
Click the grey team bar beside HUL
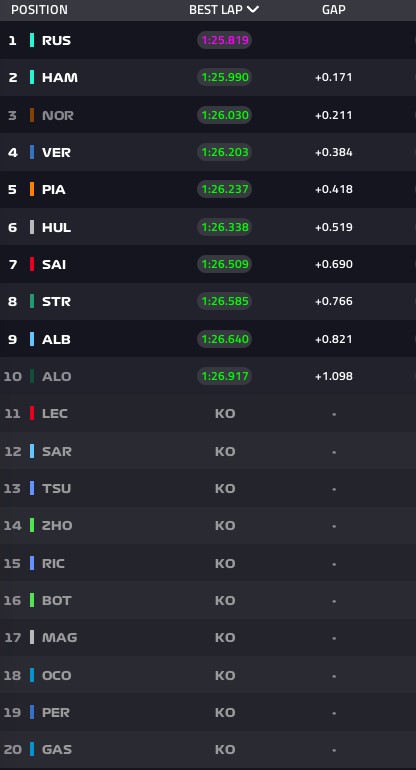32,227
